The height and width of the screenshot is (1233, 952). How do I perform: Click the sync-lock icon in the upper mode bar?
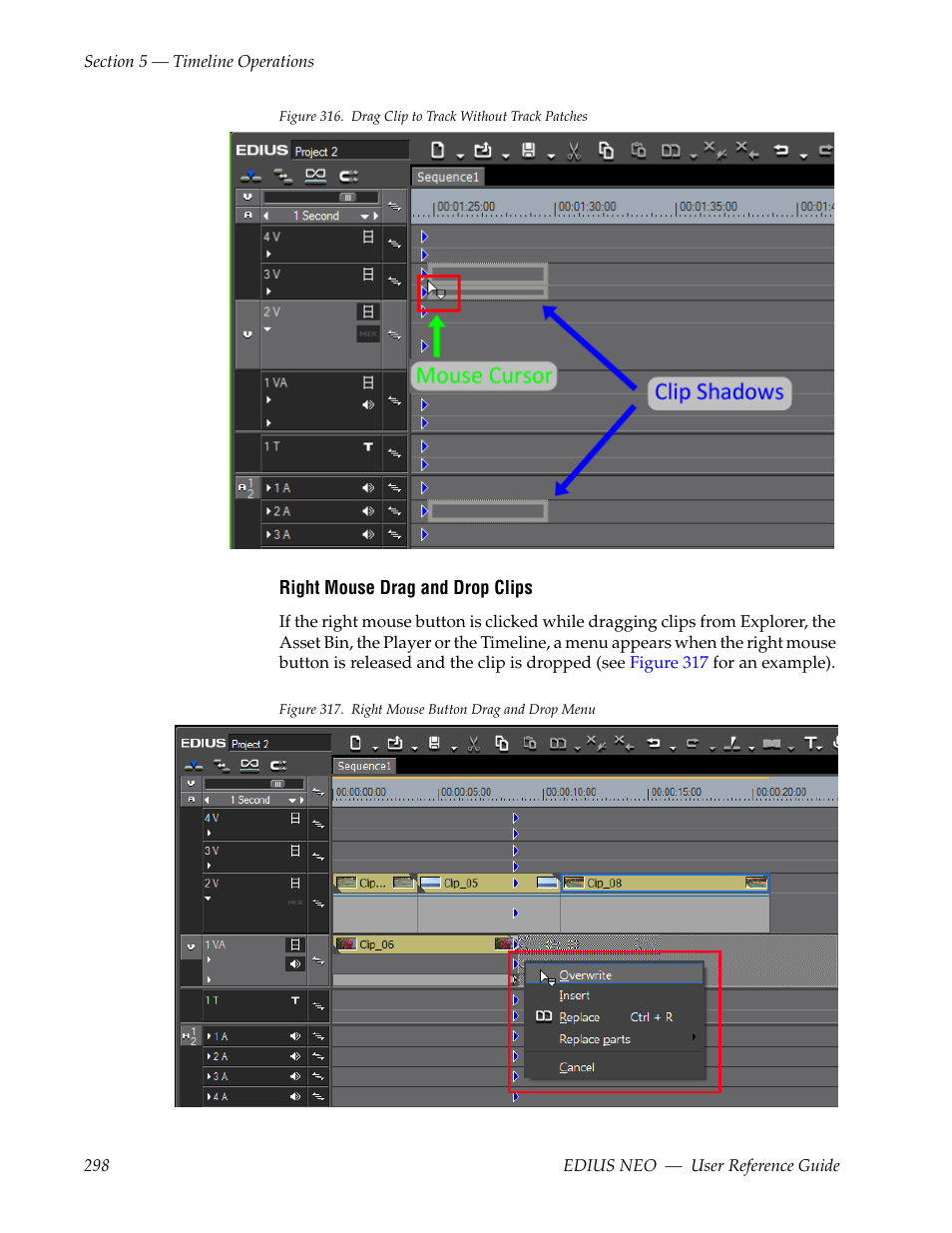[x=283, y=176]
